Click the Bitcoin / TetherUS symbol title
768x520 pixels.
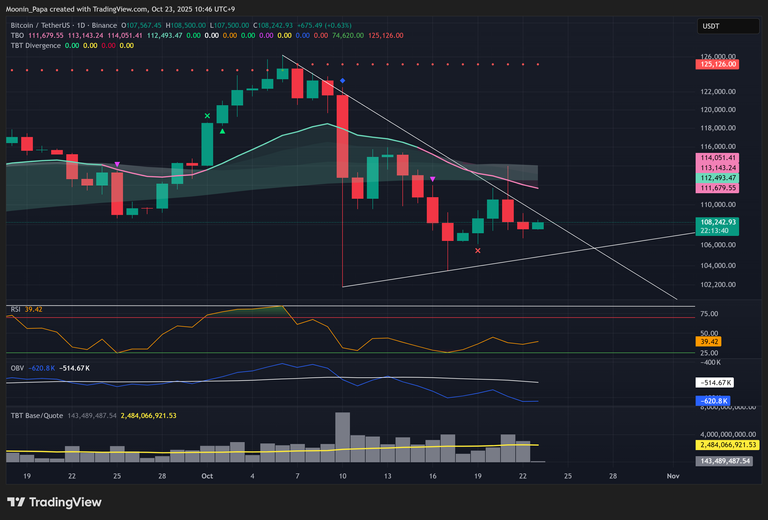point(48,24)
